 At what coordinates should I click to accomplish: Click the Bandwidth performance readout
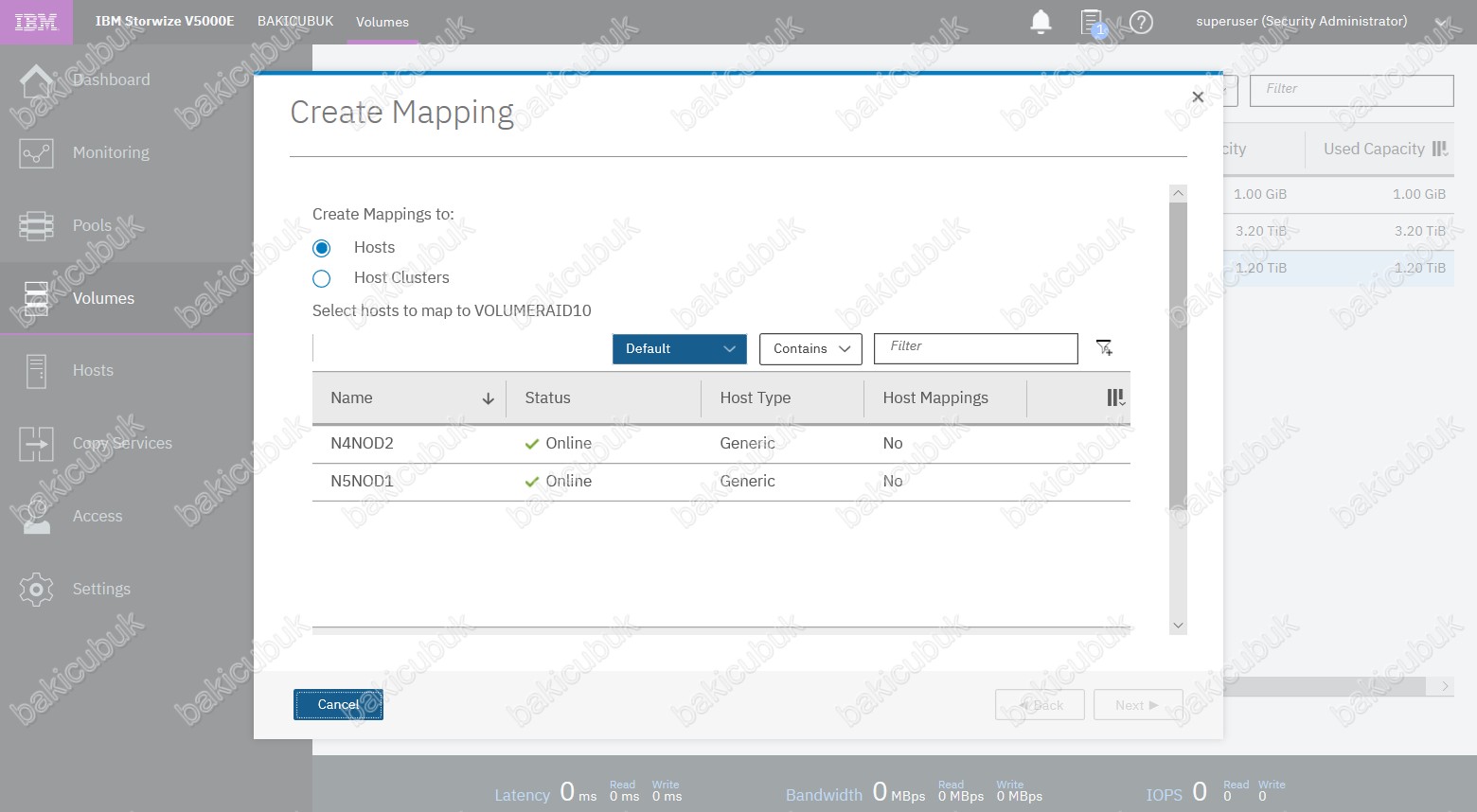coord(914,792)
